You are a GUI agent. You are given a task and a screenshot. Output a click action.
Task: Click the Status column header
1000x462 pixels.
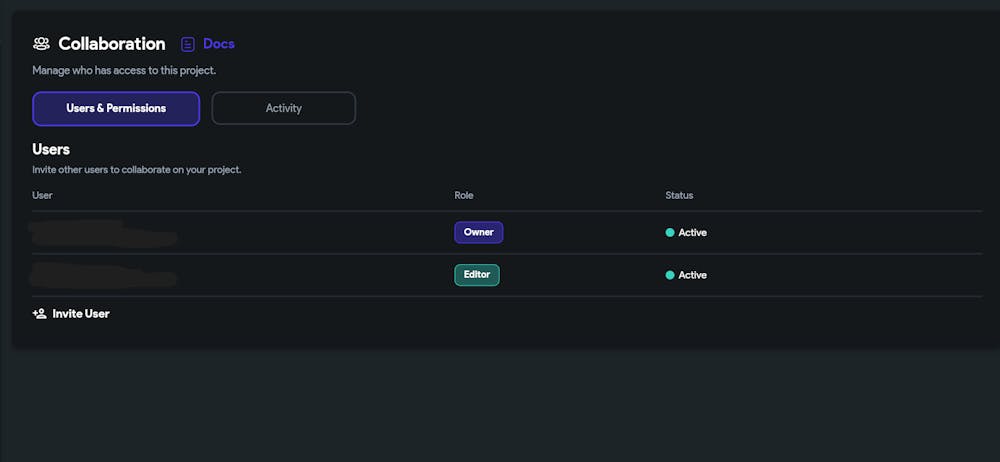click(679, 195)
